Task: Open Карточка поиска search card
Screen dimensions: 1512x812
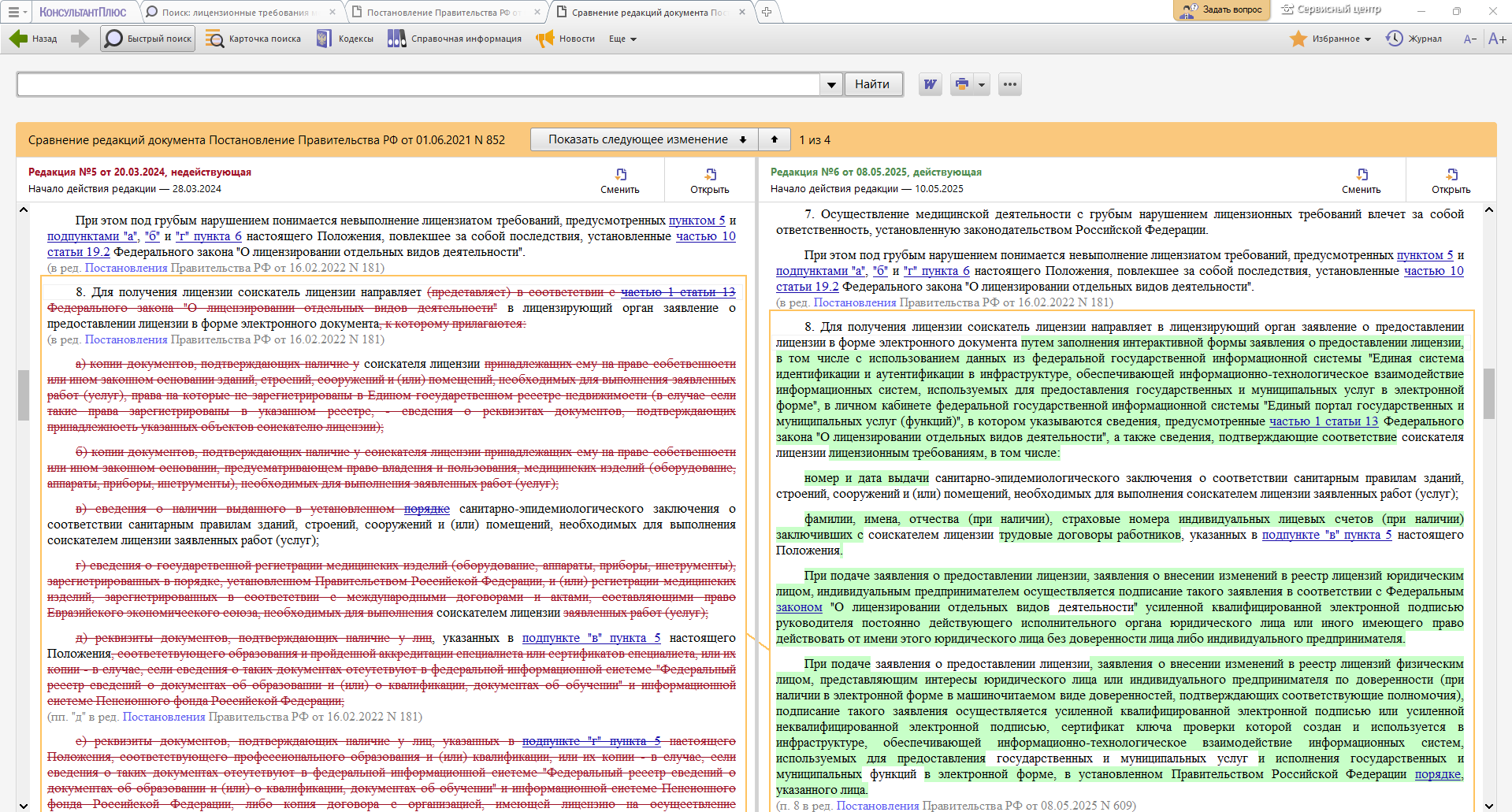Action: click(x=254, y=39)
